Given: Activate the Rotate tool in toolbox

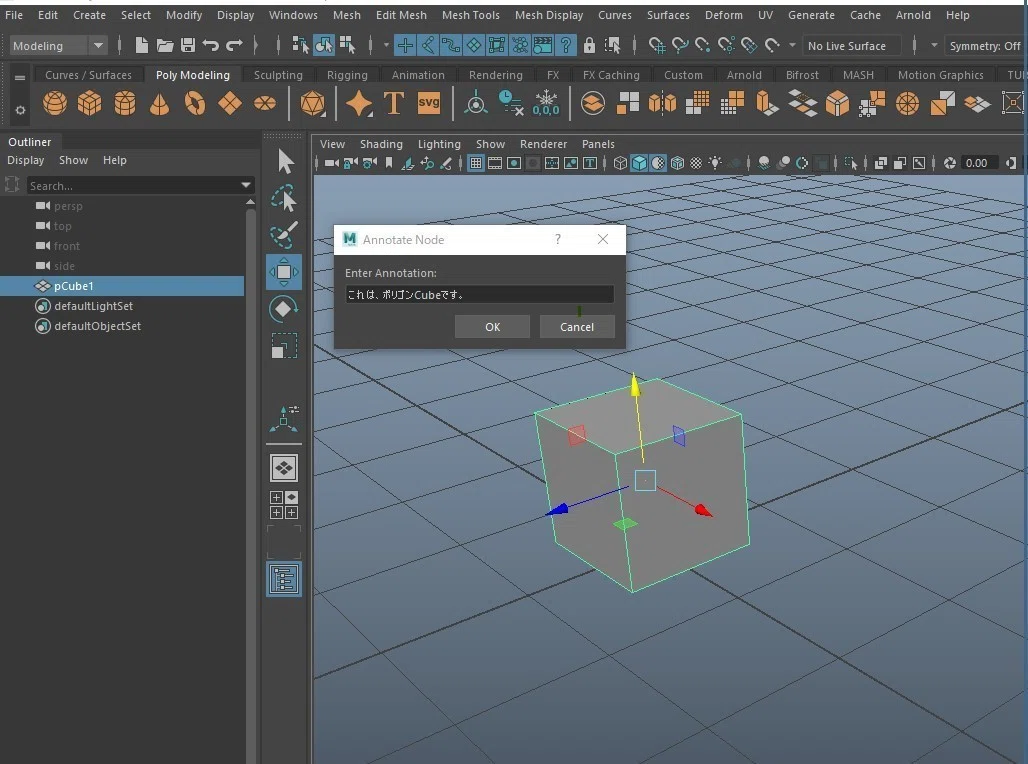Looking at the screenshot, I should (x=284, y=308).
